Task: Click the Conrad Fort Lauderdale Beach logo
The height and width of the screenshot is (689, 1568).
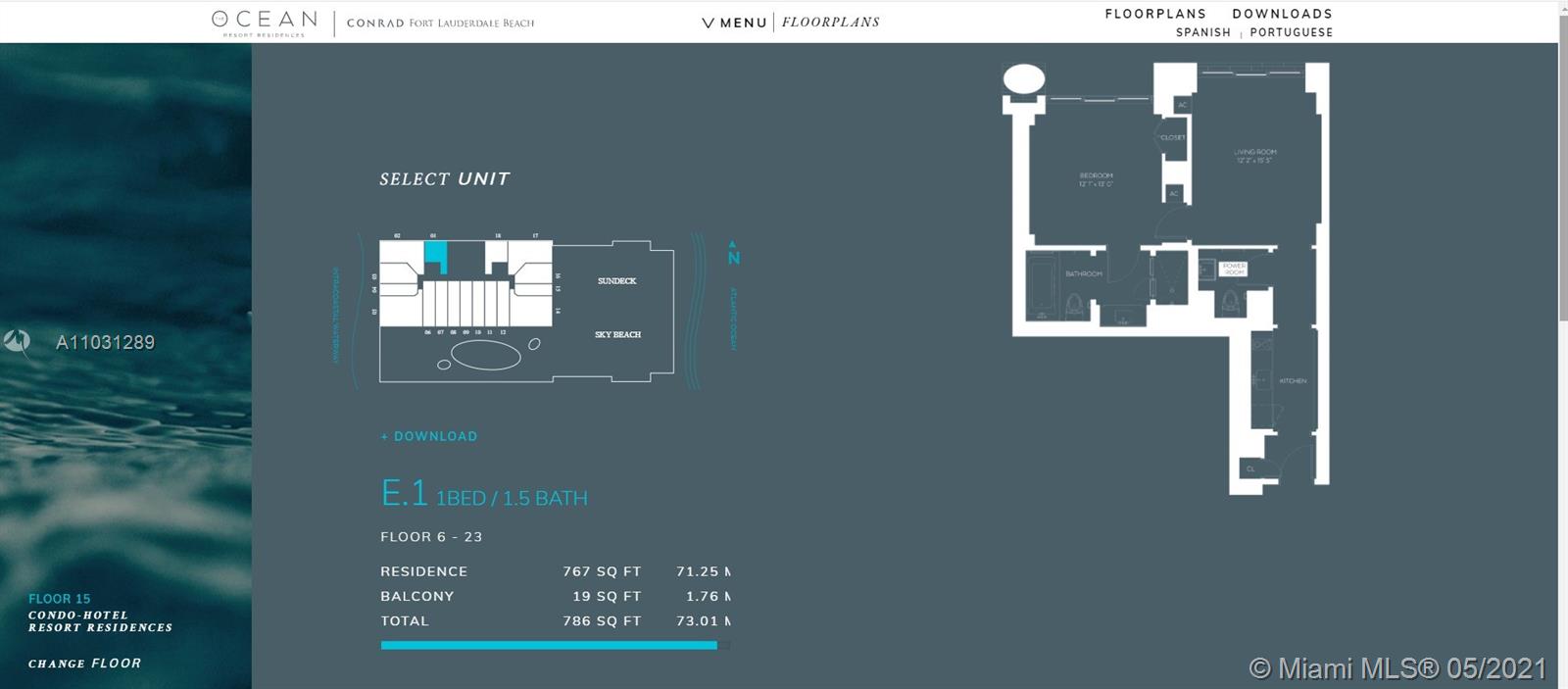Action: click(x=440, y=23)
